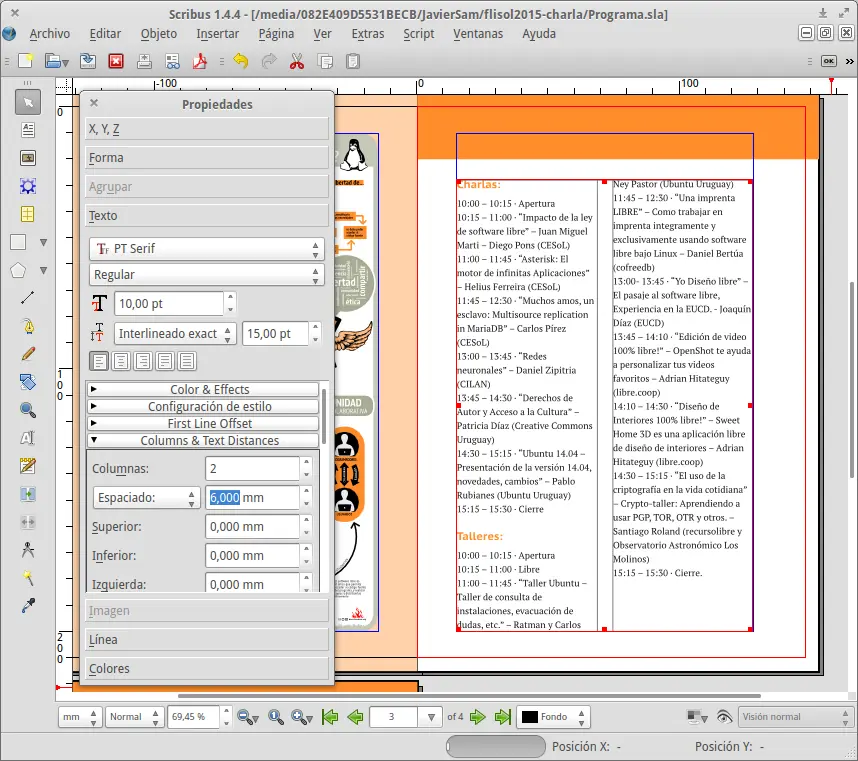Open the mm units dropdown
The width and height of the screenshot is (858, 761).
[x=80, y=717]
